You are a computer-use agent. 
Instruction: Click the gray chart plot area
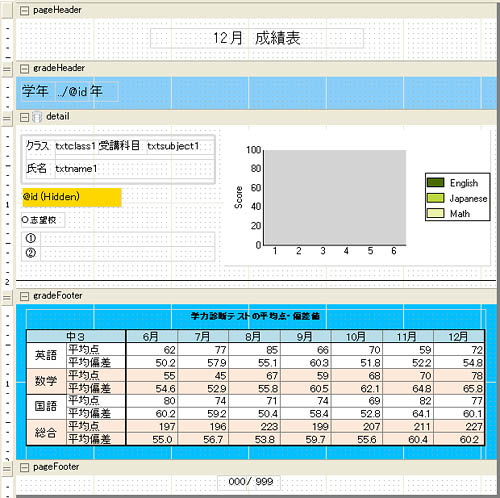(x=335, y=197)
